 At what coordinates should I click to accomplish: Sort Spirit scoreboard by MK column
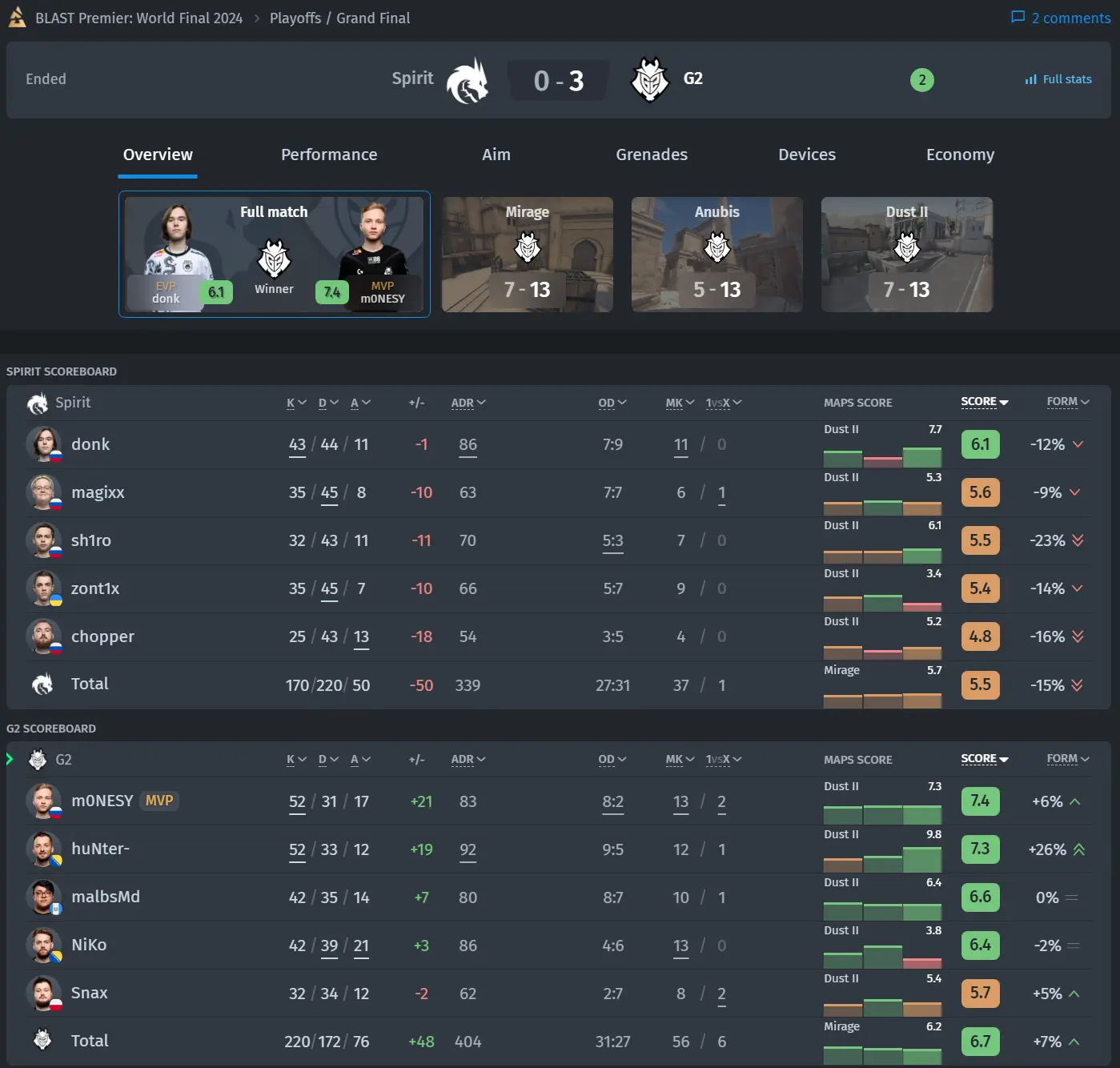coord(680,403)
